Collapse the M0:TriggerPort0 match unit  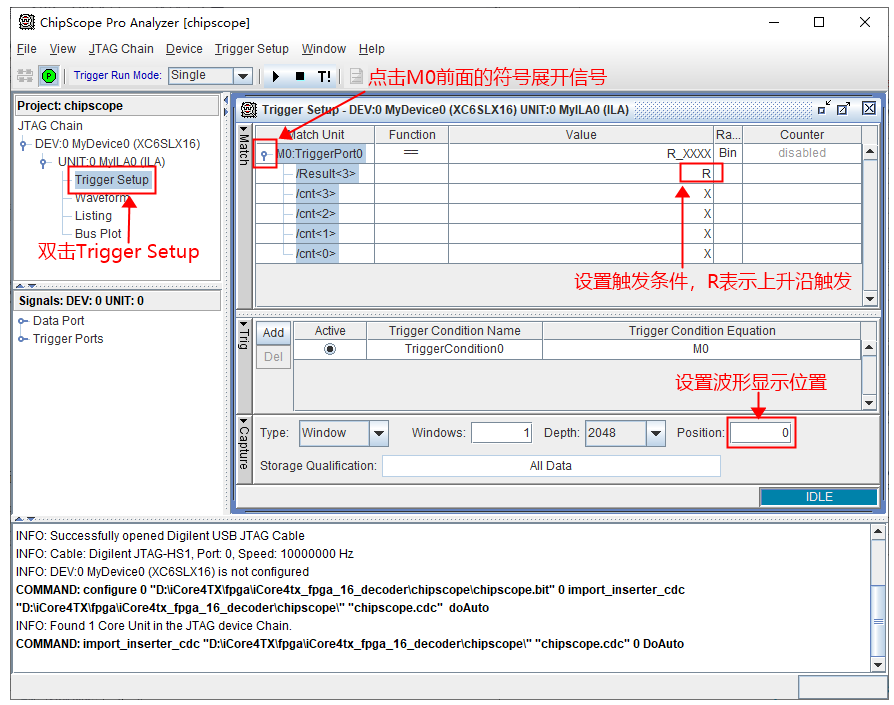265,154
